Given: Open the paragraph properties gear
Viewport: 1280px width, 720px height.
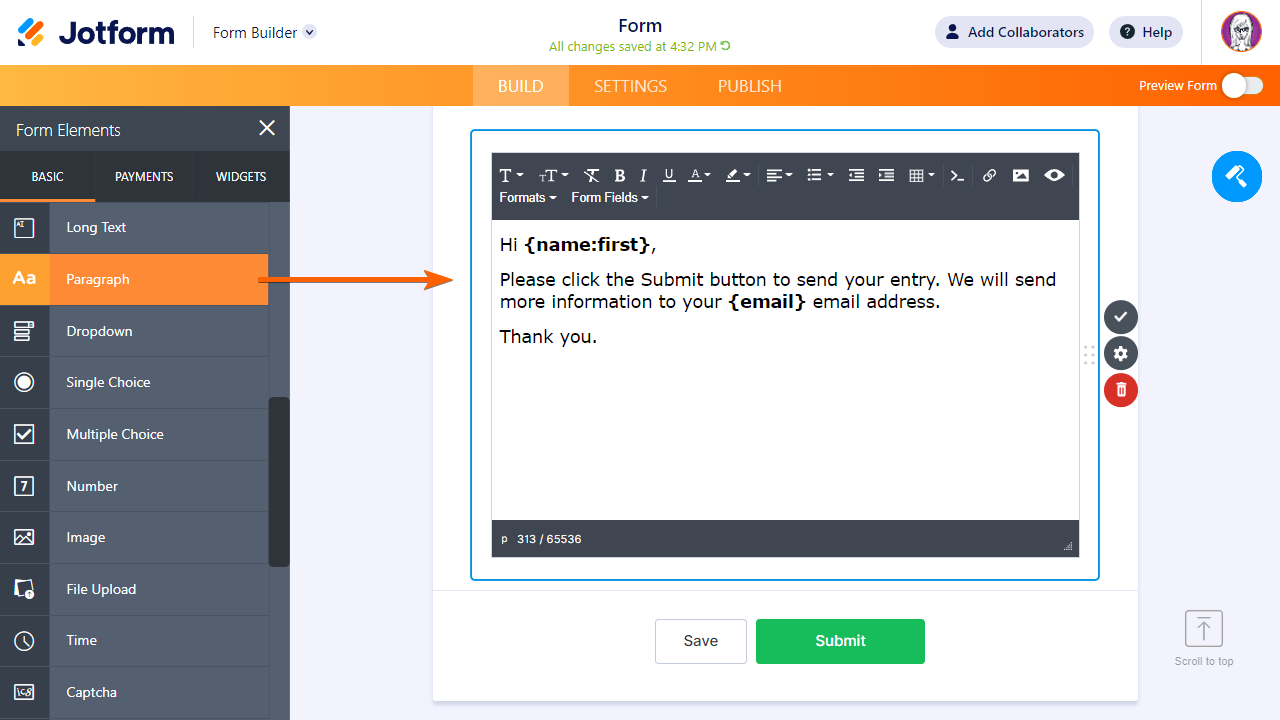Looking at the screenshot, I should coord(1120,353).
